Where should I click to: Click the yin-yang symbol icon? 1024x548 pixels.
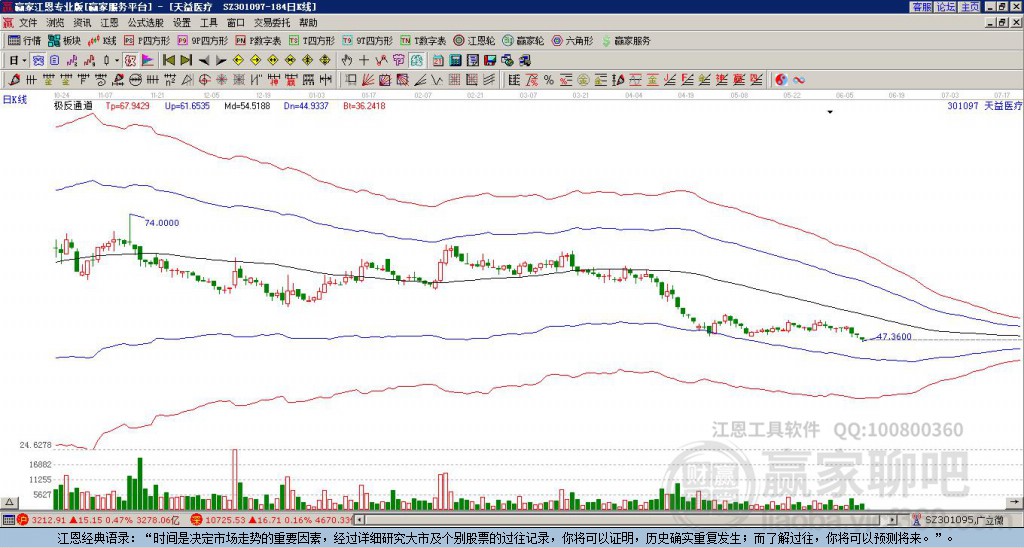[x=781, y=80]
